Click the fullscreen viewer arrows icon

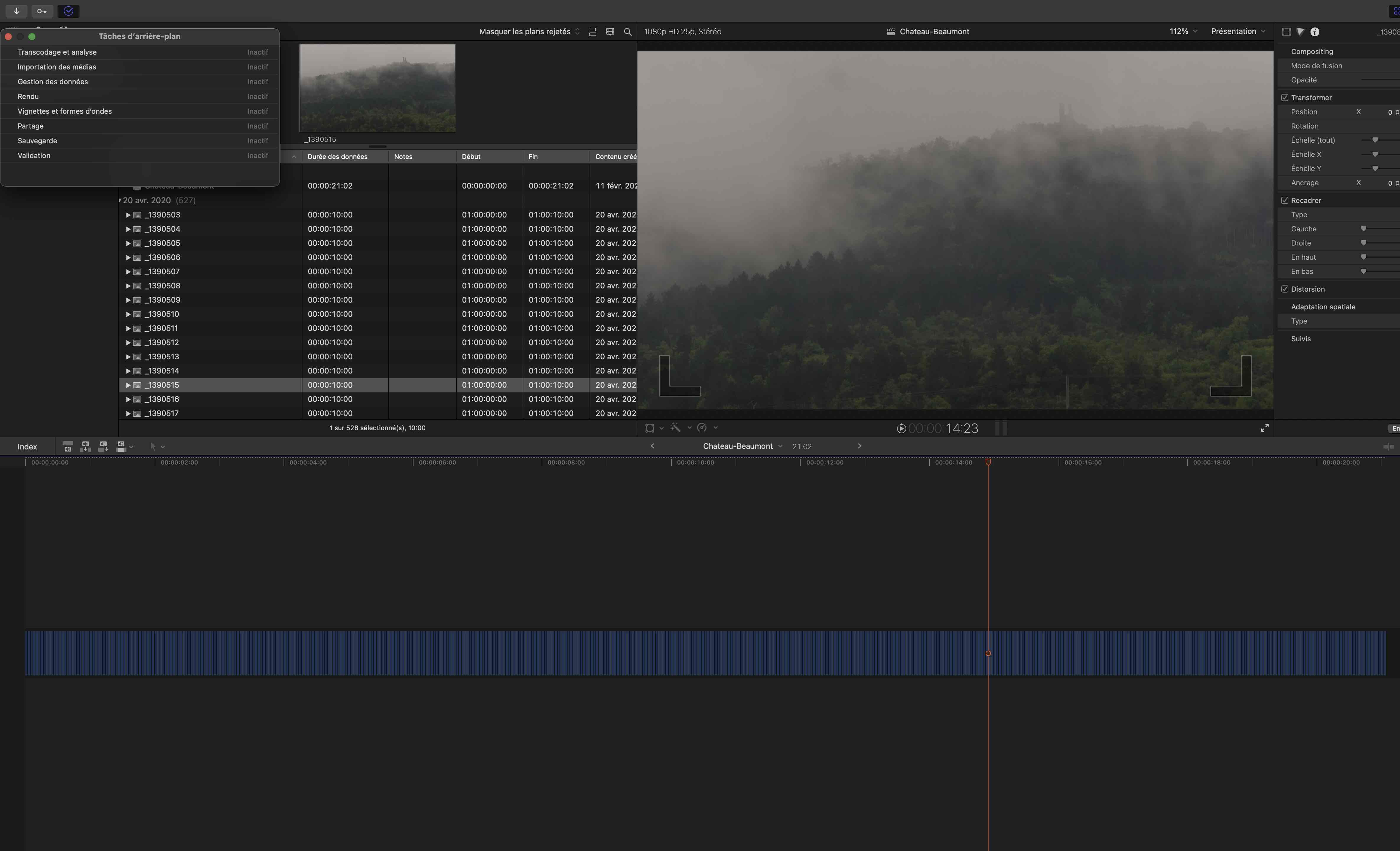coord(1265,428)
